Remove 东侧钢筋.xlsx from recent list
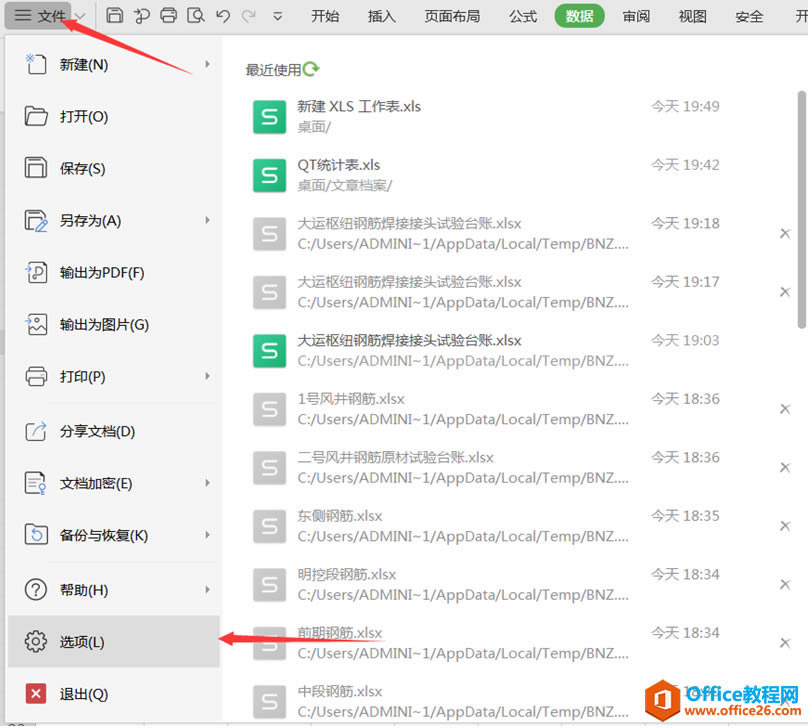Viewport: 808px width, 728px height. tap(785, 526)
